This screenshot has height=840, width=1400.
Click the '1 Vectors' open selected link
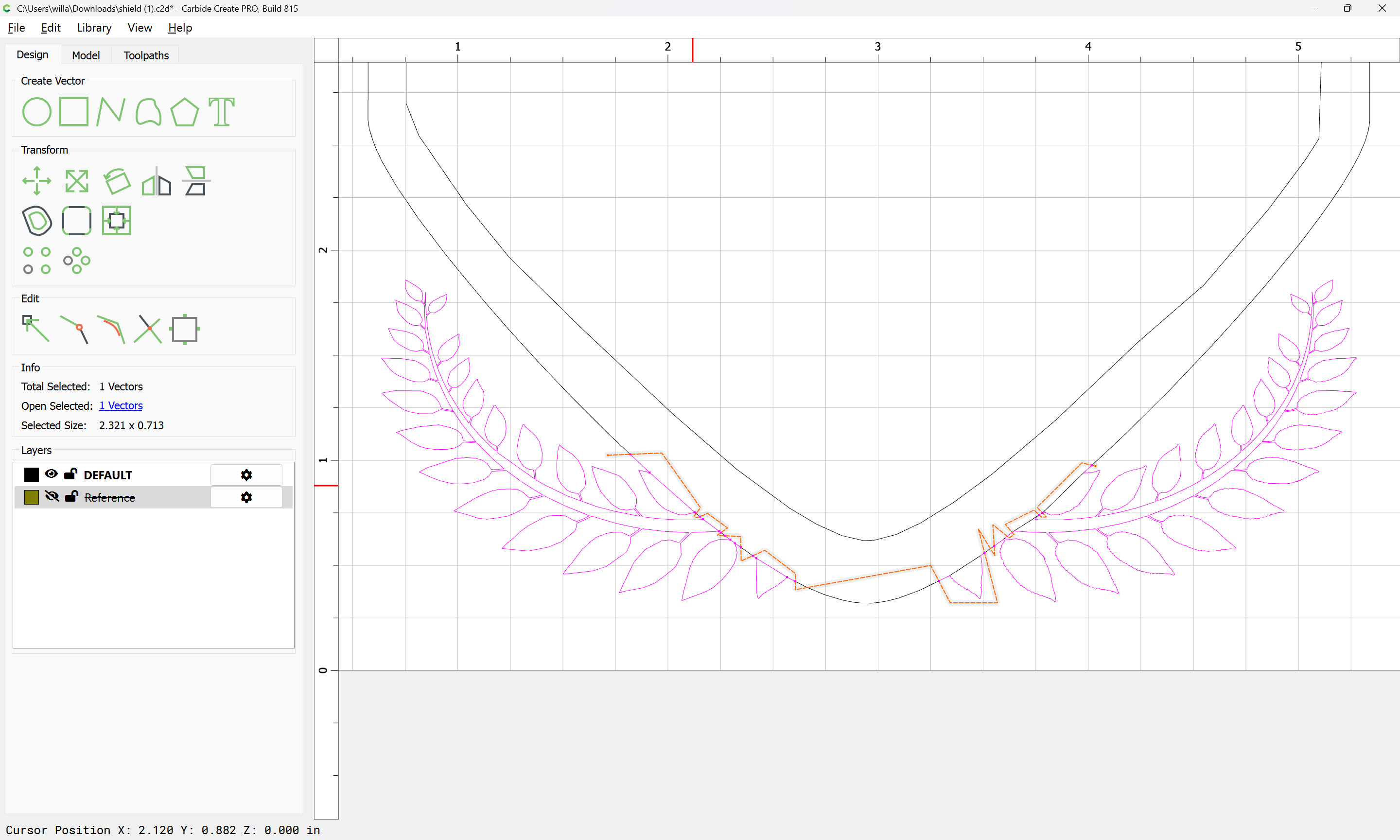coord(121,405)
